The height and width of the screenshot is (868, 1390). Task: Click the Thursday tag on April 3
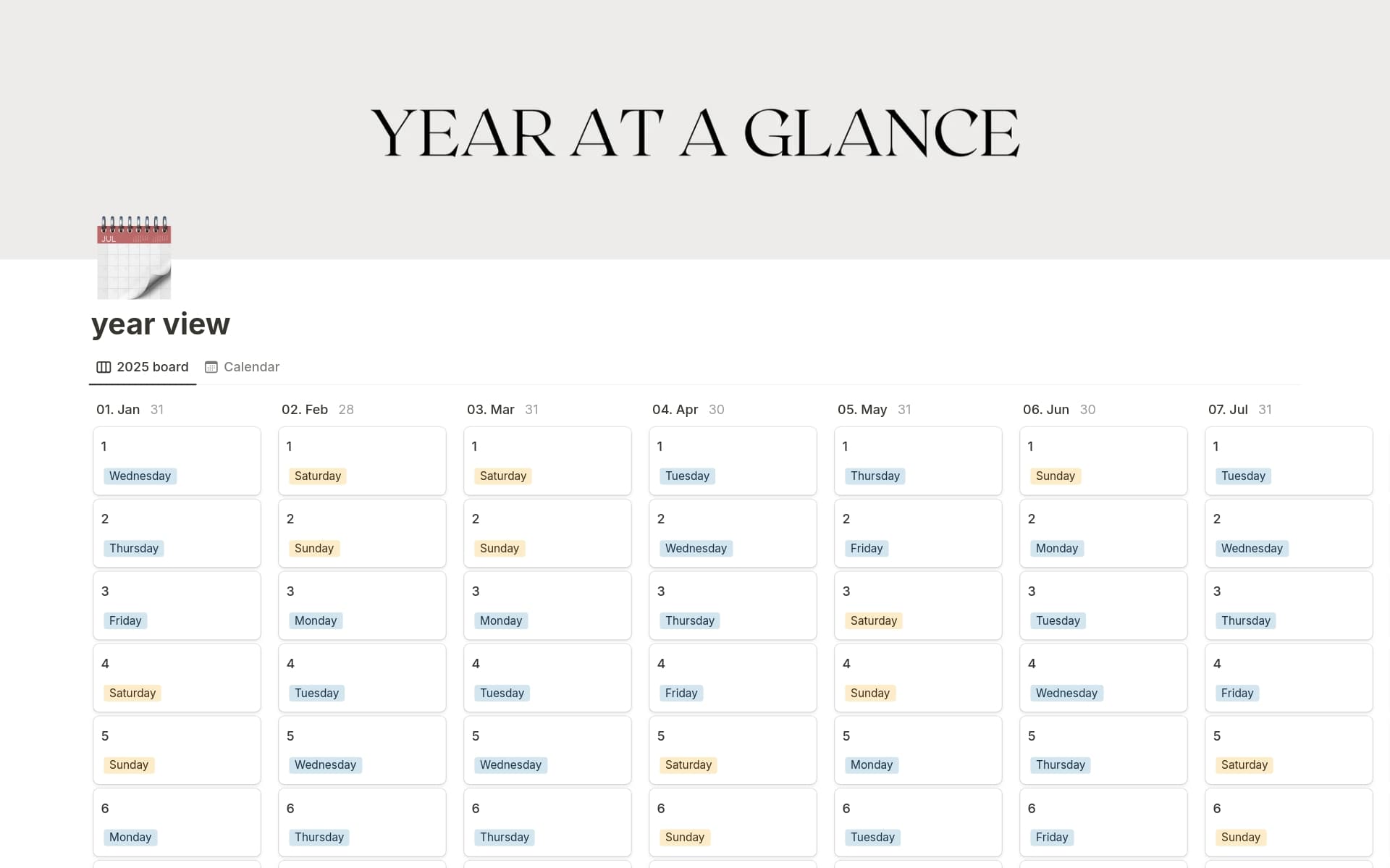(x=690, y=620)
